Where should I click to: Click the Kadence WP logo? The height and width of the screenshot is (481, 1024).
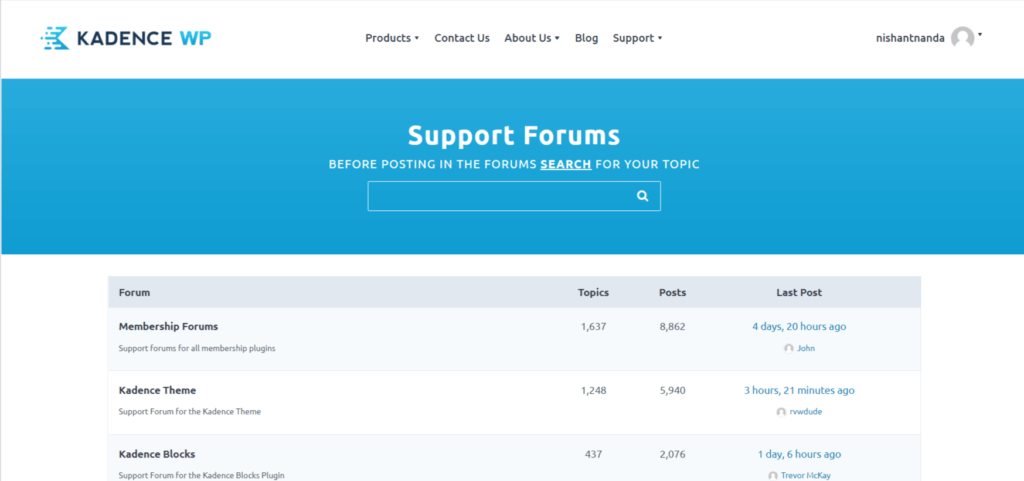(125, 39)
